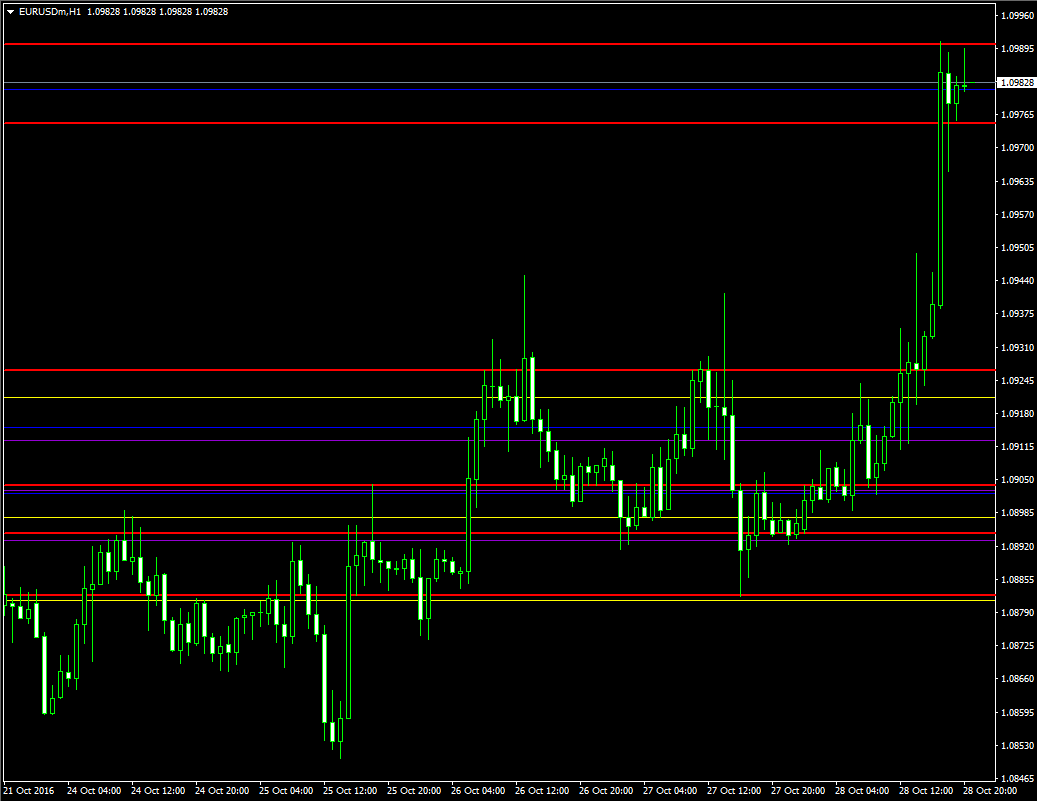Click the small triangle before EURUSDm,H1

coord(10,12)
